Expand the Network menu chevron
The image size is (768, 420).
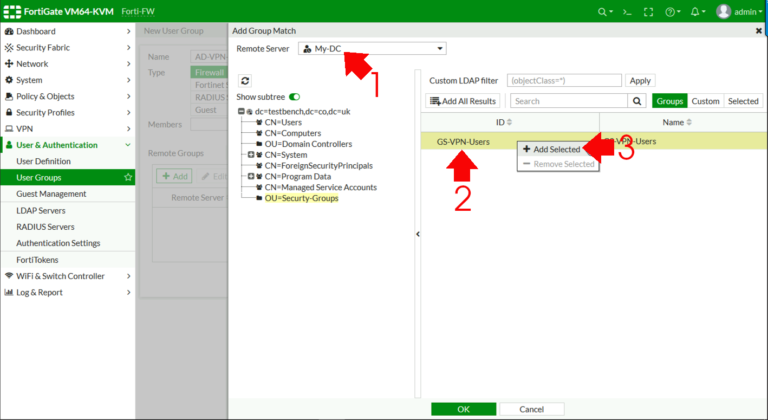(x=128, y=64)
